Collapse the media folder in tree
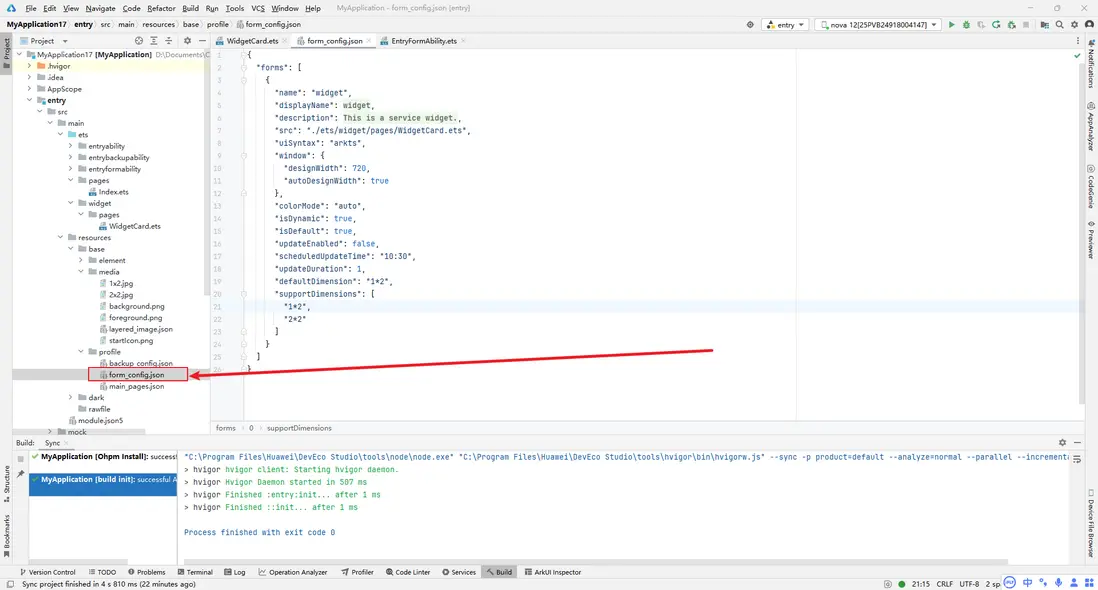The width and height of the screenshot is (1098, 590). pos(82,272)
